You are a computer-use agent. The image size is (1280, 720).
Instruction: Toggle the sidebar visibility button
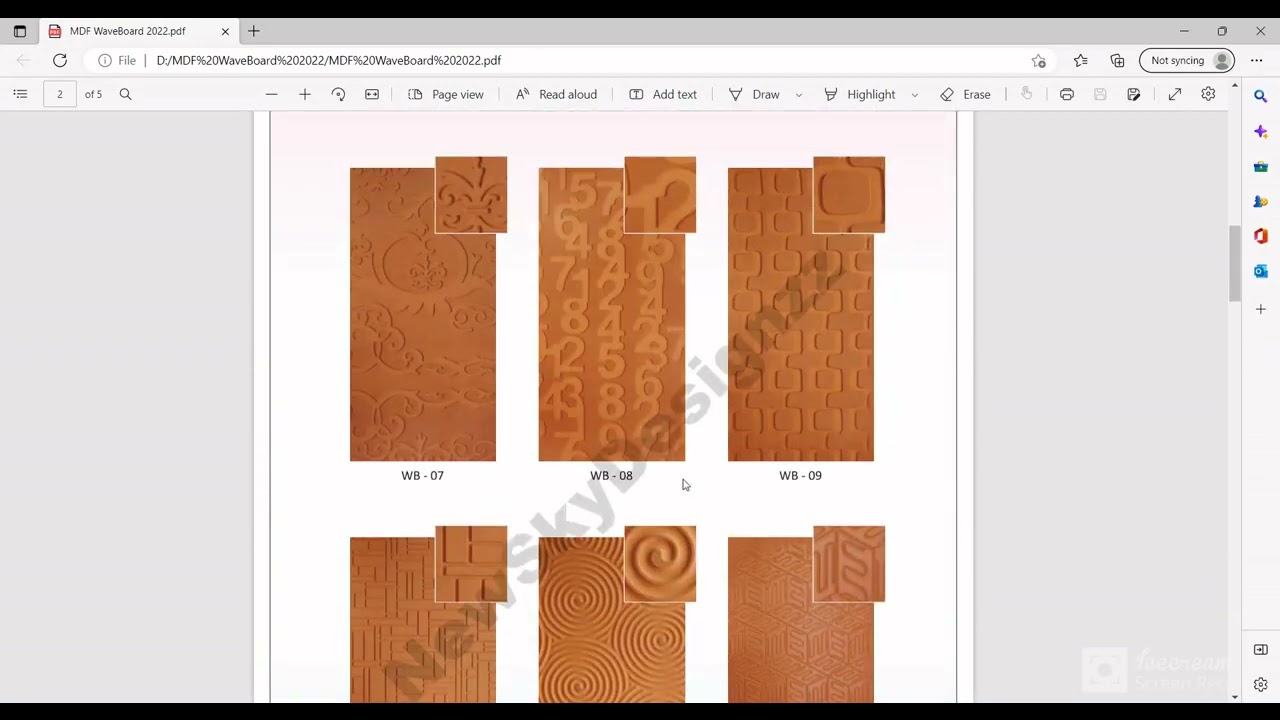1261,650
